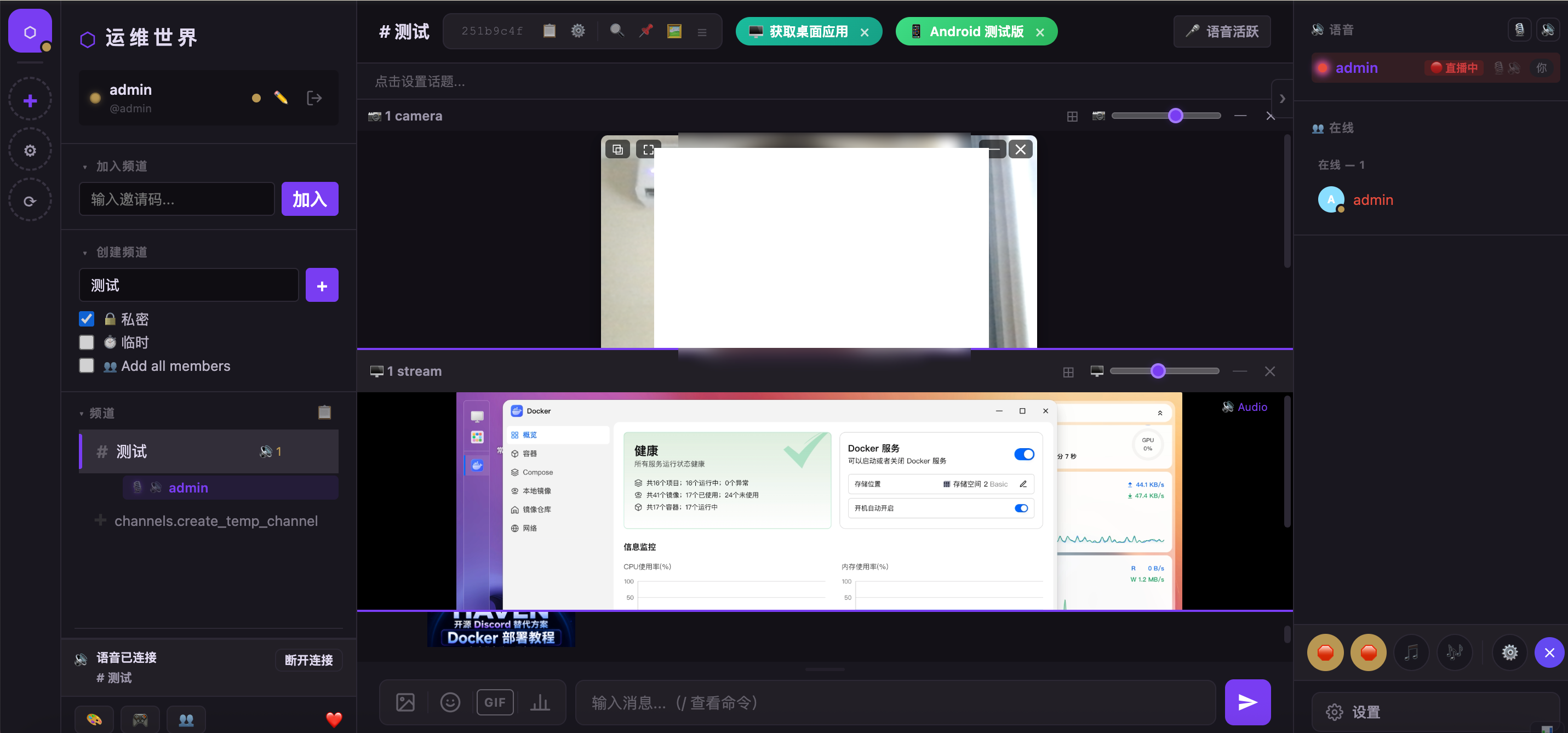Click the search magnifier icon in channel header
The height and width of the screenshot is (733, 1568).
click(616, 31)
